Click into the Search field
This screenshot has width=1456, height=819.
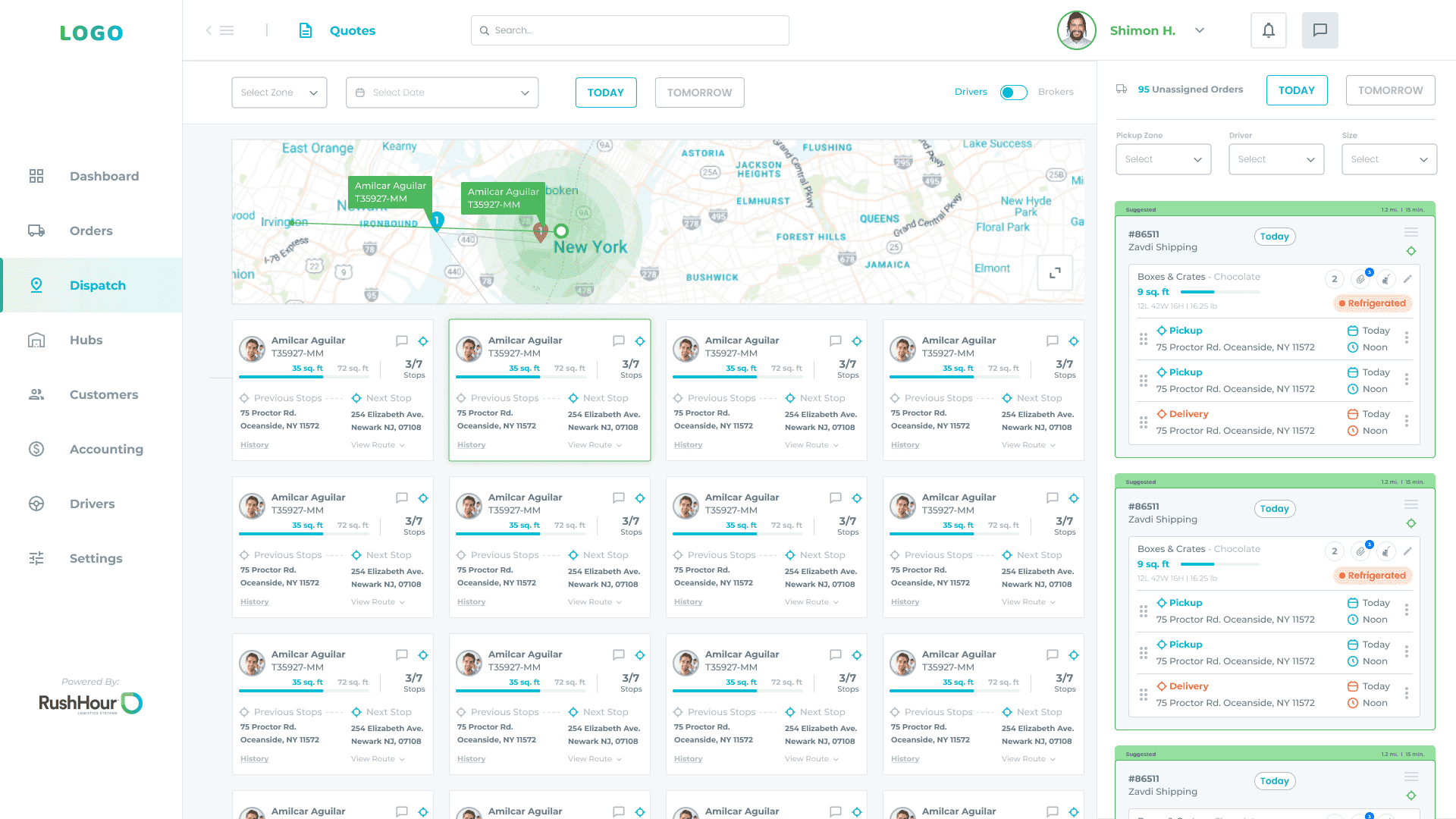[630, 30]
